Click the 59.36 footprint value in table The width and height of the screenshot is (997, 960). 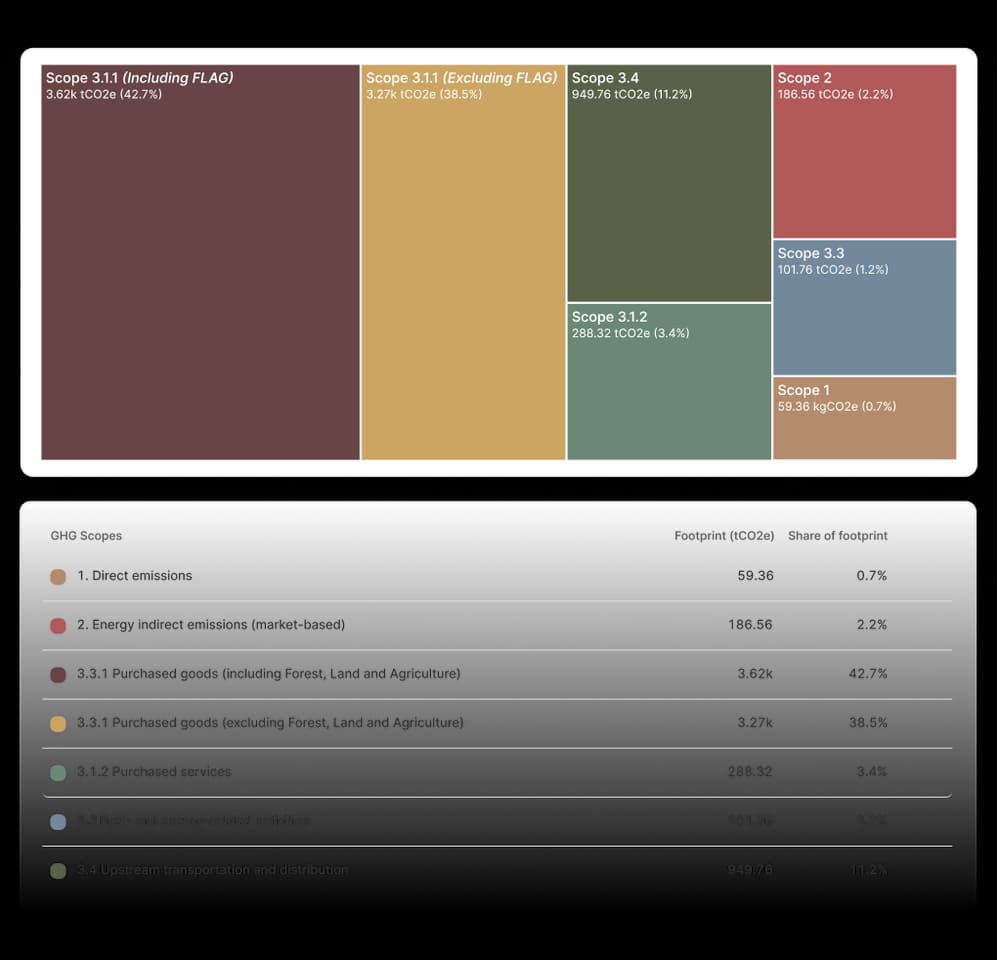[755, 575]
